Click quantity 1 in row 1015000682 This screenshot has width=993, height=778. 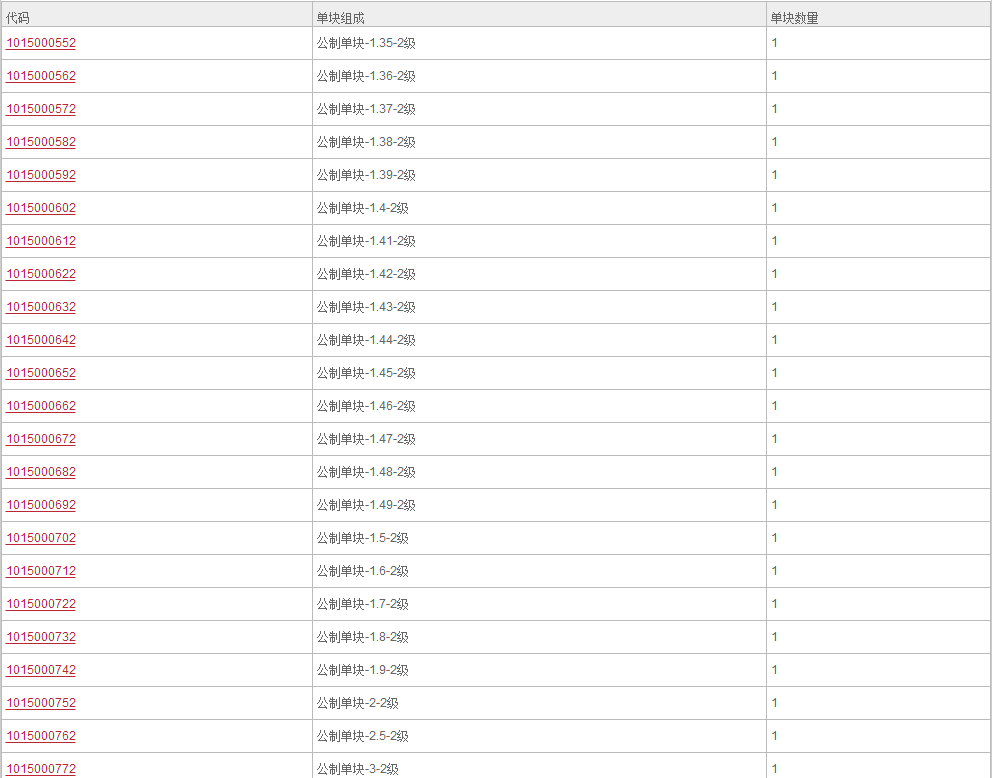[775, 472]
